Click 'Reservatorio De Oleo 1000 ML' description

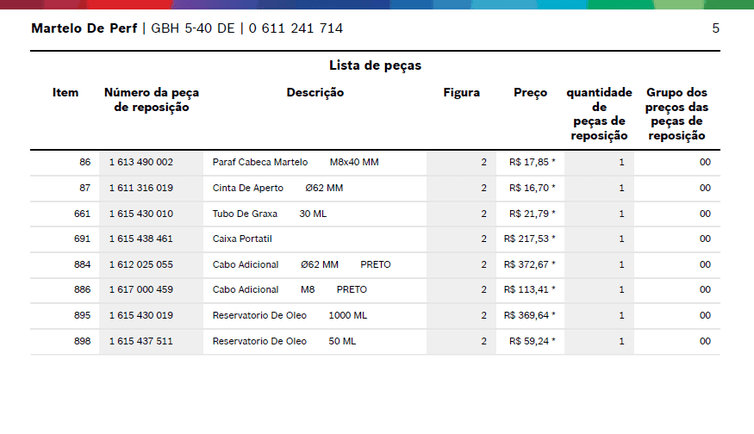point(290,316)
